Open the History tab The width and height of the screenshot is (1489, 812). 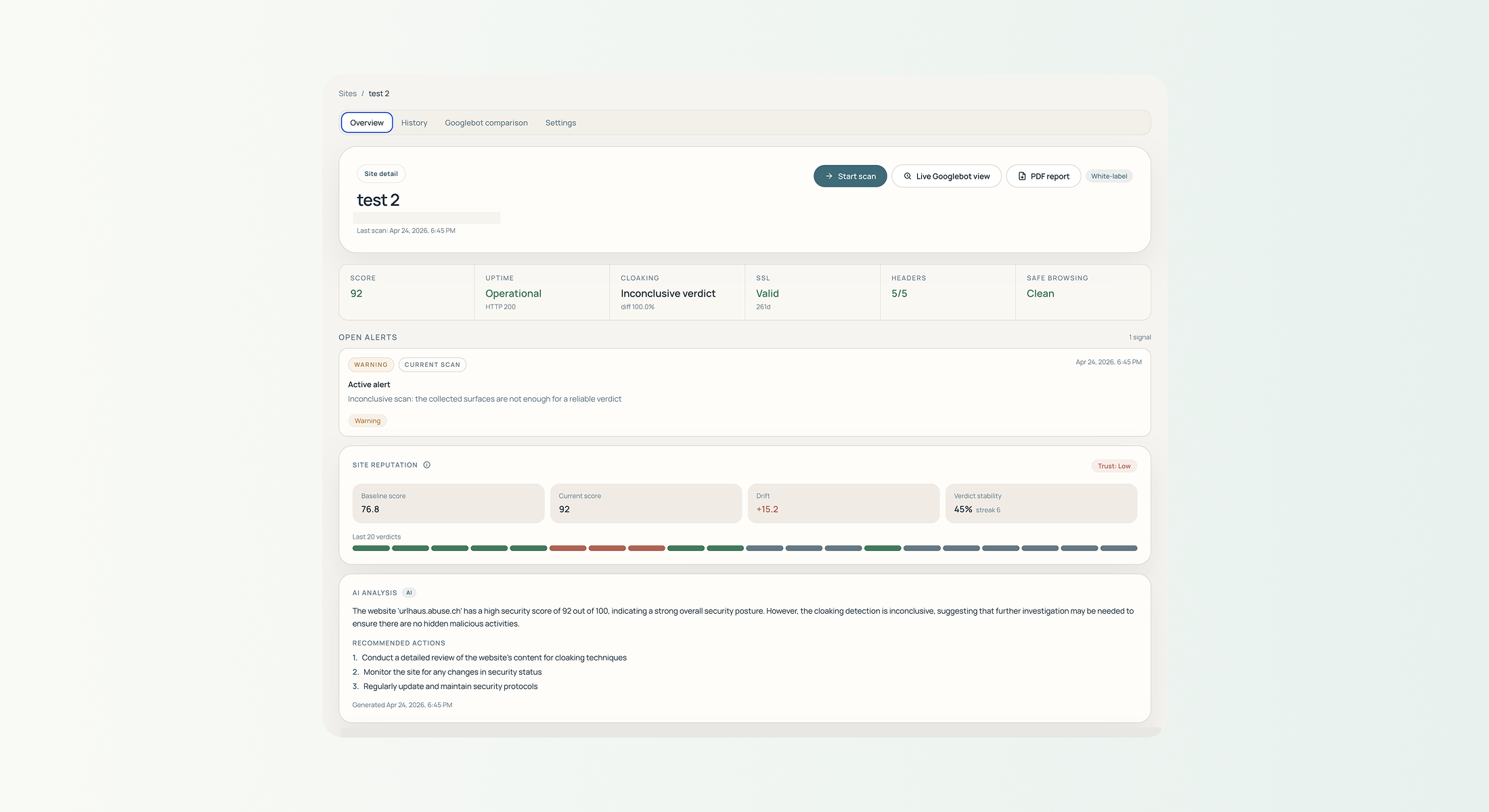pos(414,122)
